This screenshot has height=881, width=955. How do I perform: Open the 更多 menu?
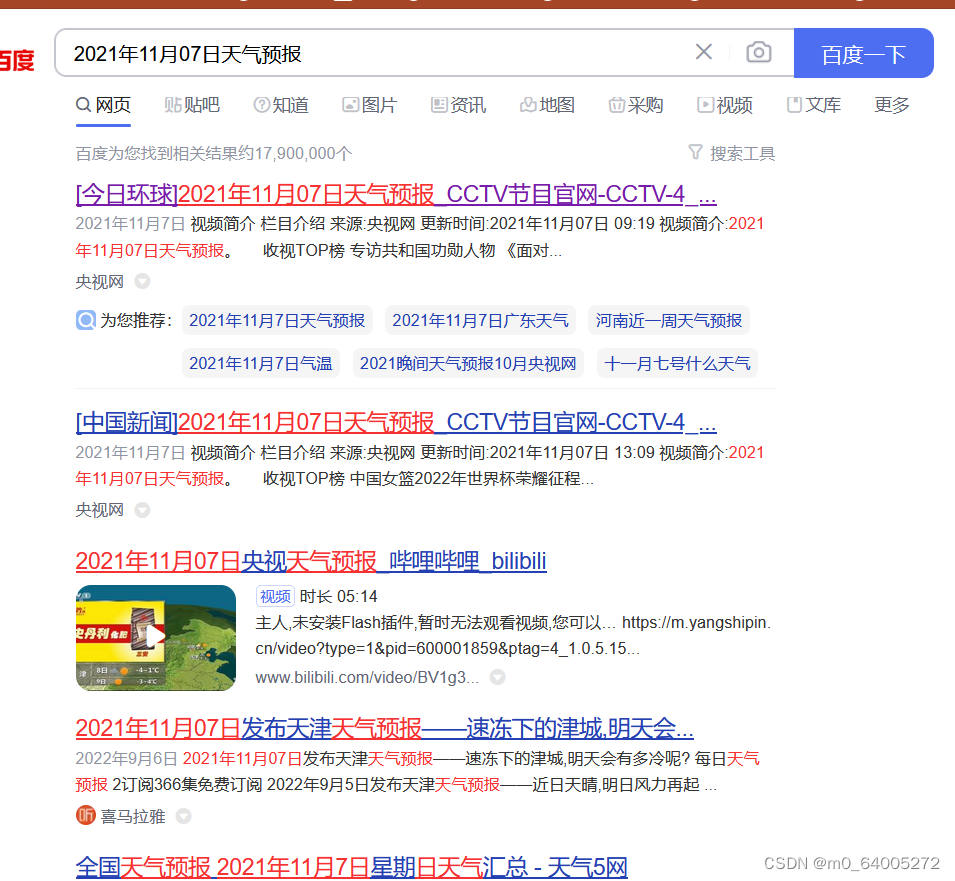tap(892, 105)
